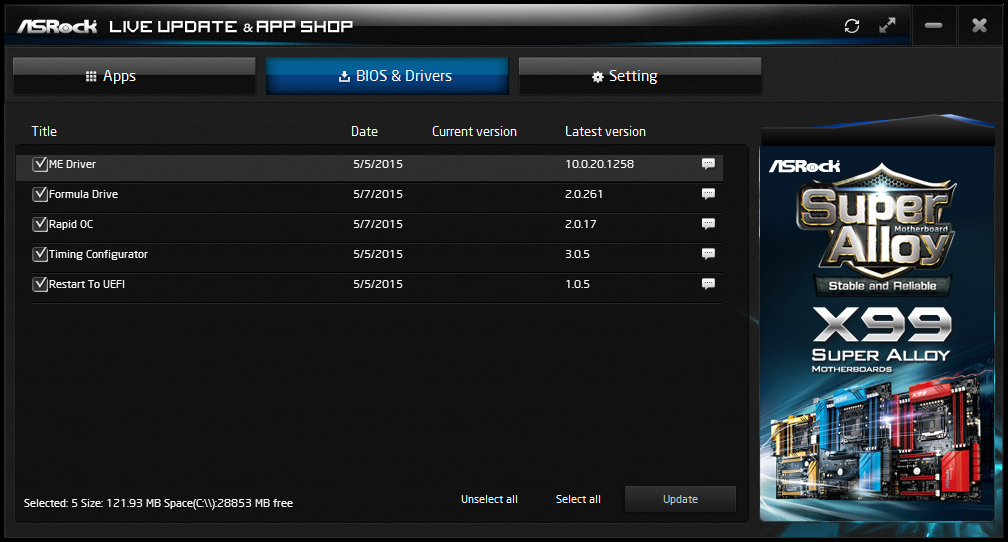The image size is (1008, 542).
Task: Click version 10.0.20.1258 of ME Driver
Action: coord(599,164)
